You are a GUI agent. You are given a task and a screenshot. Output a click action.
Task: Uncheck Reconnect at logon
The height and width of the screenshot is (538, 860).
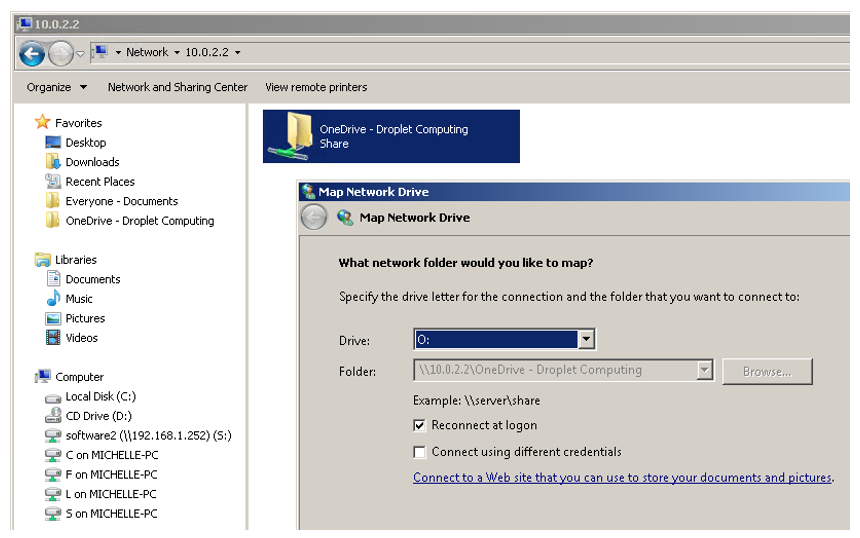[420, 426]
